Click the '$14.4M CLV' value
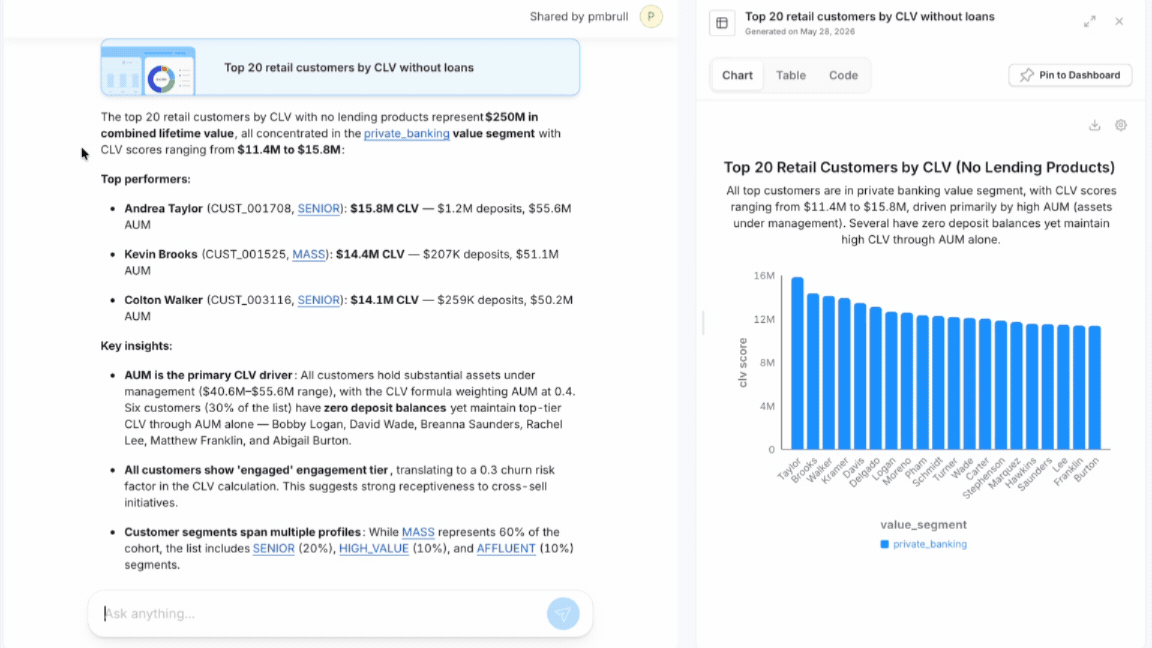This screenshot has height=648, width=1152. [370, 254]
